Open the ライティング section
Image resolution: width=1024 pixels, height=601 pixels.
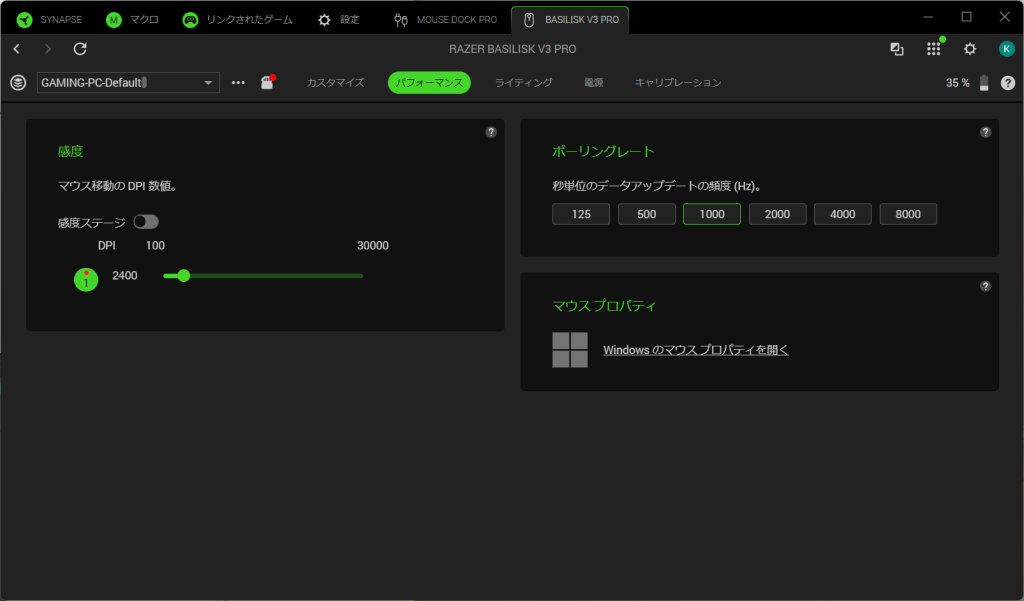pos(524,83)
